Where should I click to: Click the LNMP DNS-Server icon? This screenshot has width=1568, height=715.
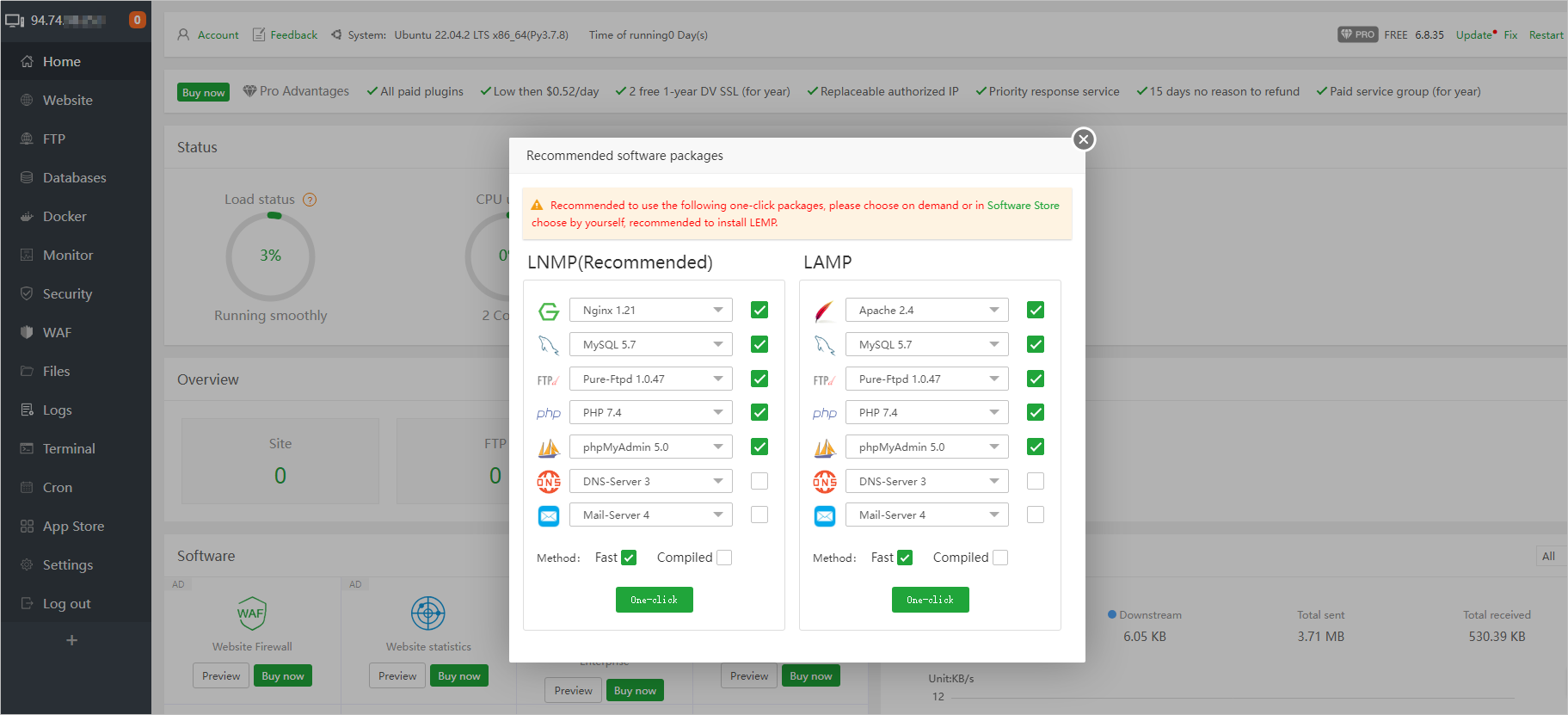coord(549,482)
